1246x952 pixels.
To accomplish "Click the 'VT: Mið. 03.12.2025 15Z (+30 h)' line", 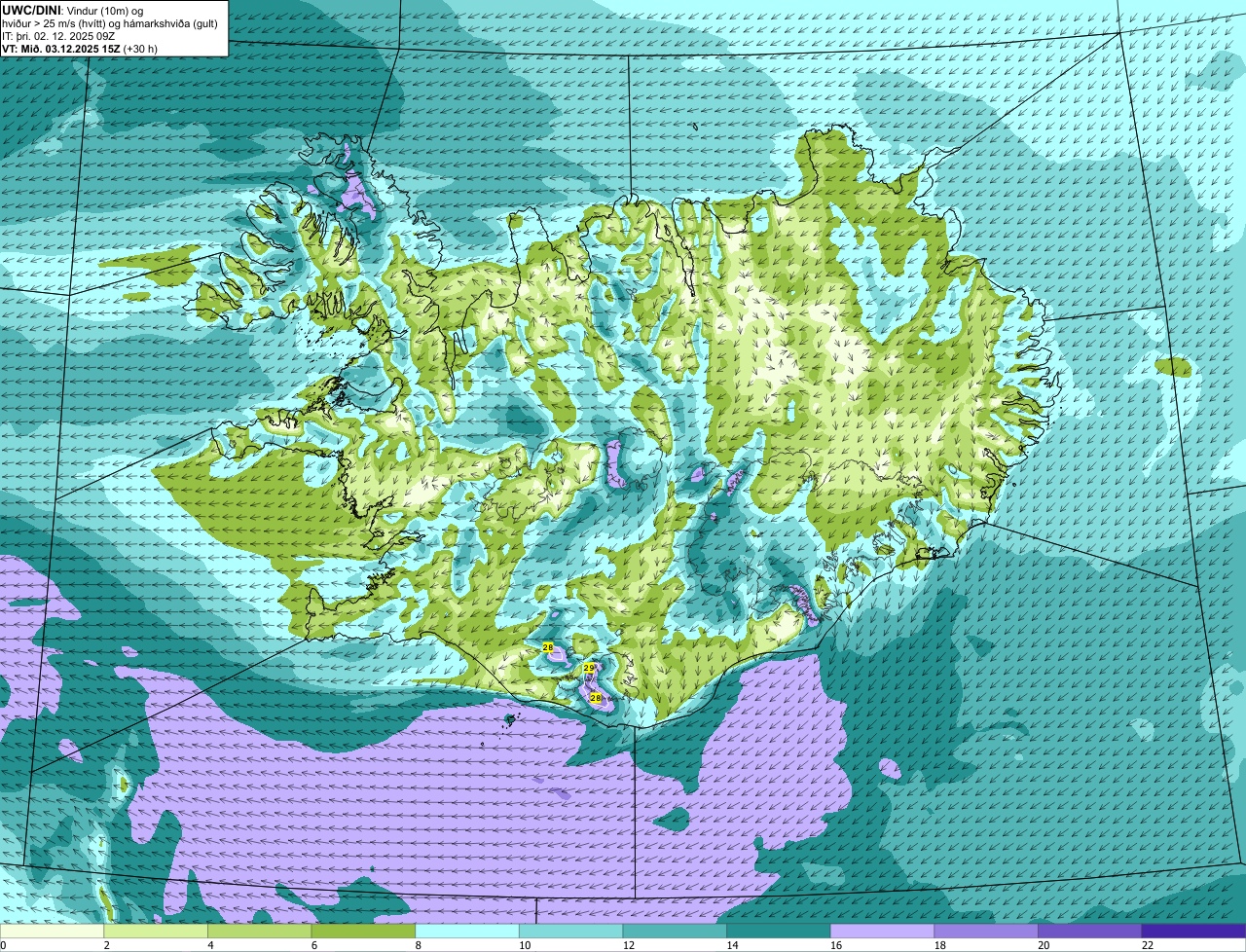I will coord(80,48).
